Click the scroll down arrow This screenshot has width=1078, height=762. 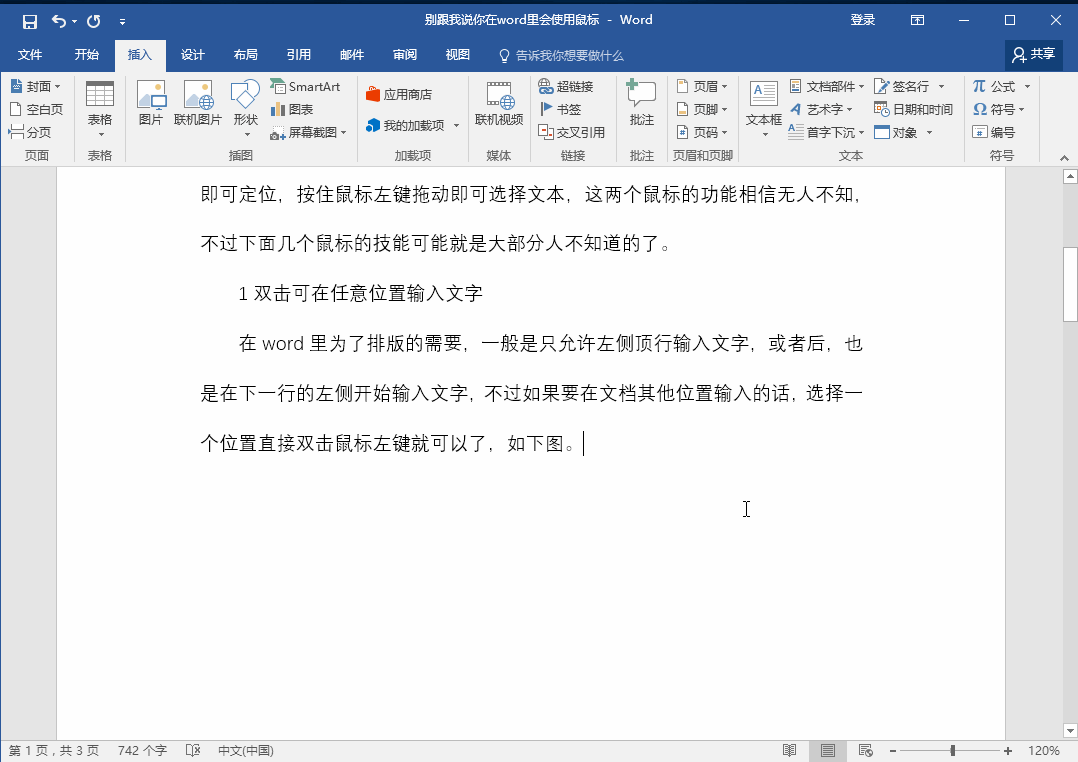click(x=1070, y=730)
